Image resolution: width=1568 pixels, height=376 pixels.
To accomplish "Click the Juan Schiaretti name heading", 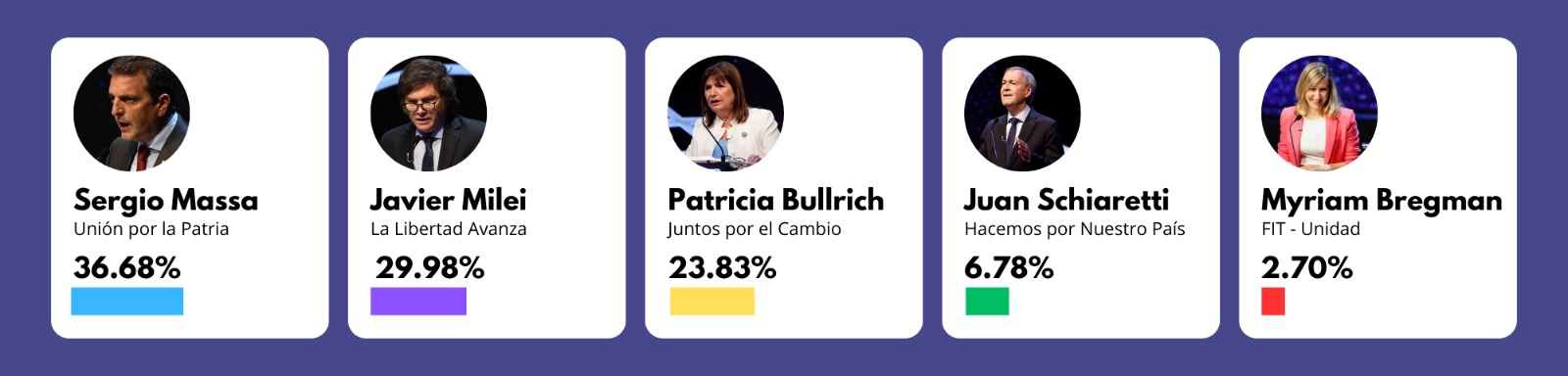I will [1066, 200].
